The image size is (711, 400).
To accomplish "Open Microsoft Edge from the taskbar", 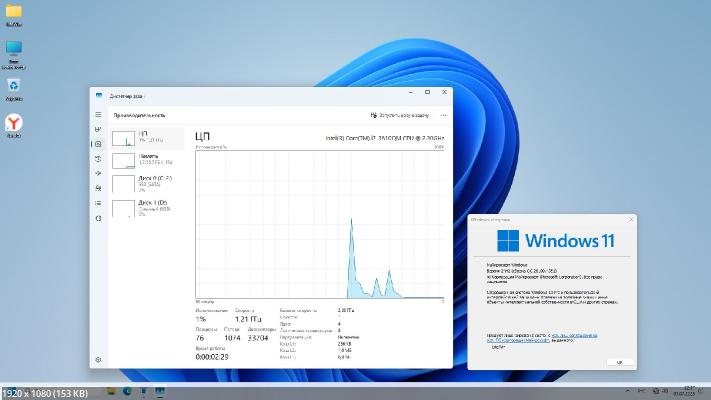I will point(127,391).
